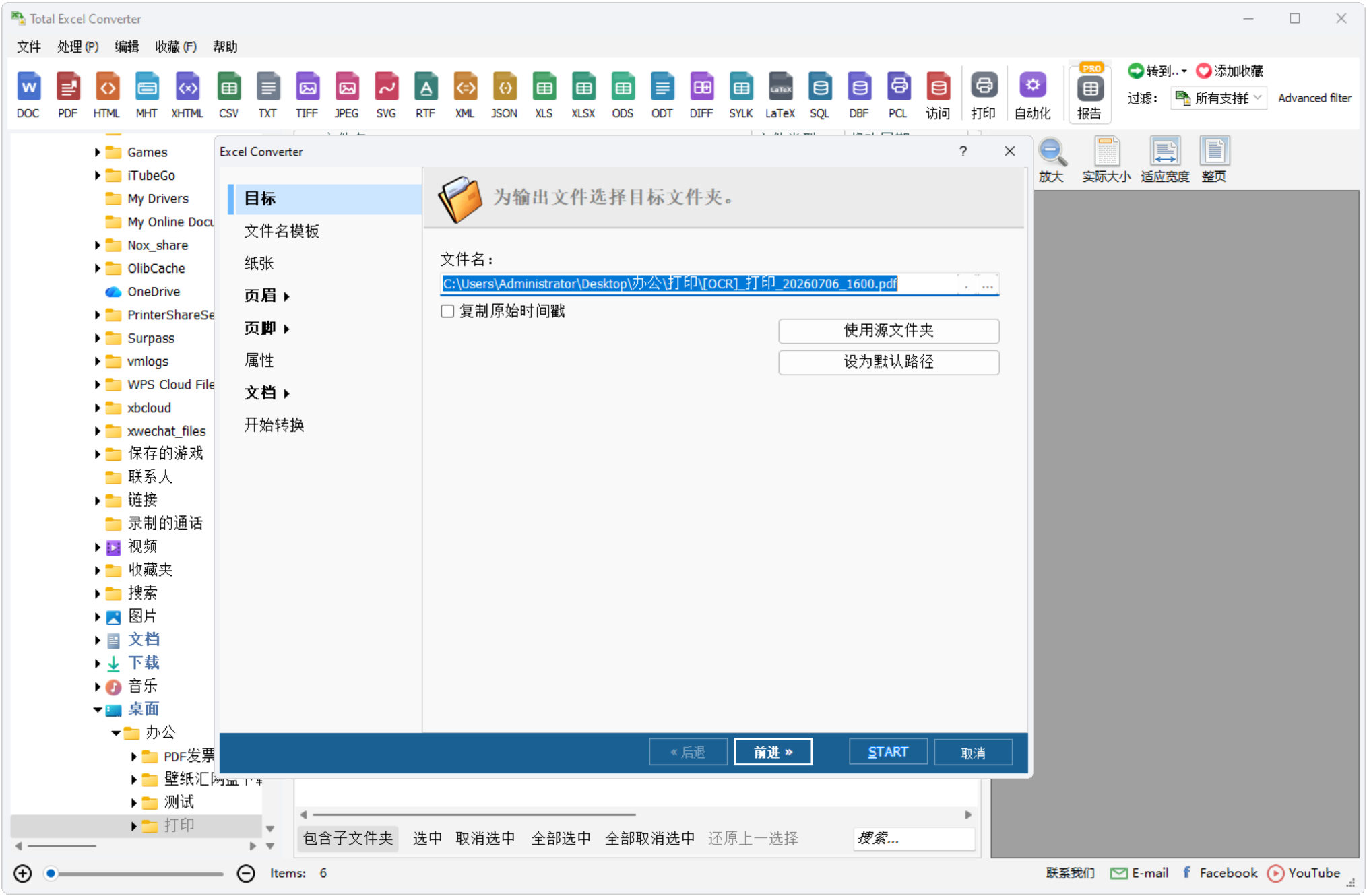Open the 转到 dropdown
The width and height of the screenshot is (1367, 896).
[x=1158, y=71]
